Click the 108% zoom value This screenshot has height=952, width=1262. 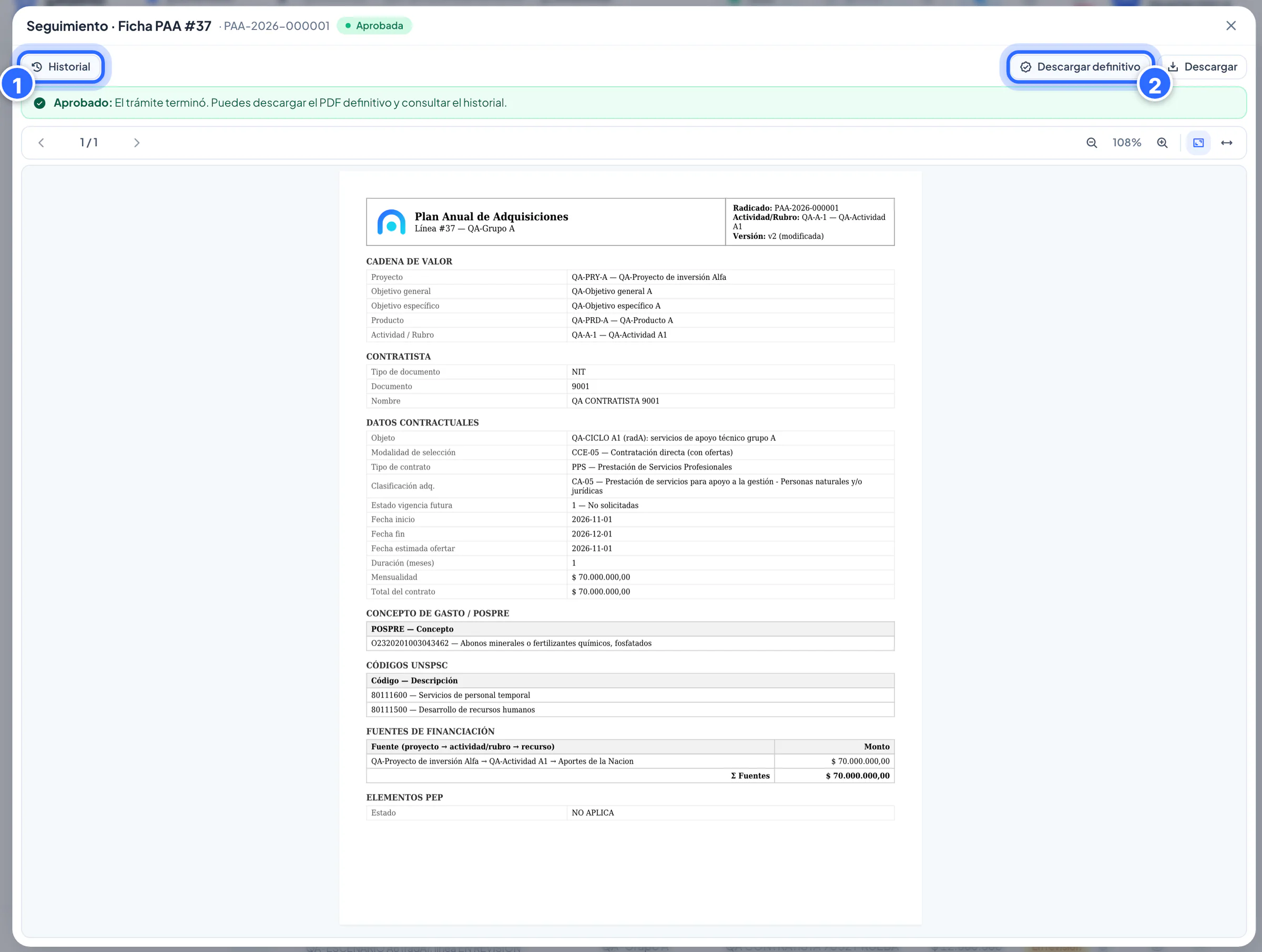click(x=1127, y=143)
